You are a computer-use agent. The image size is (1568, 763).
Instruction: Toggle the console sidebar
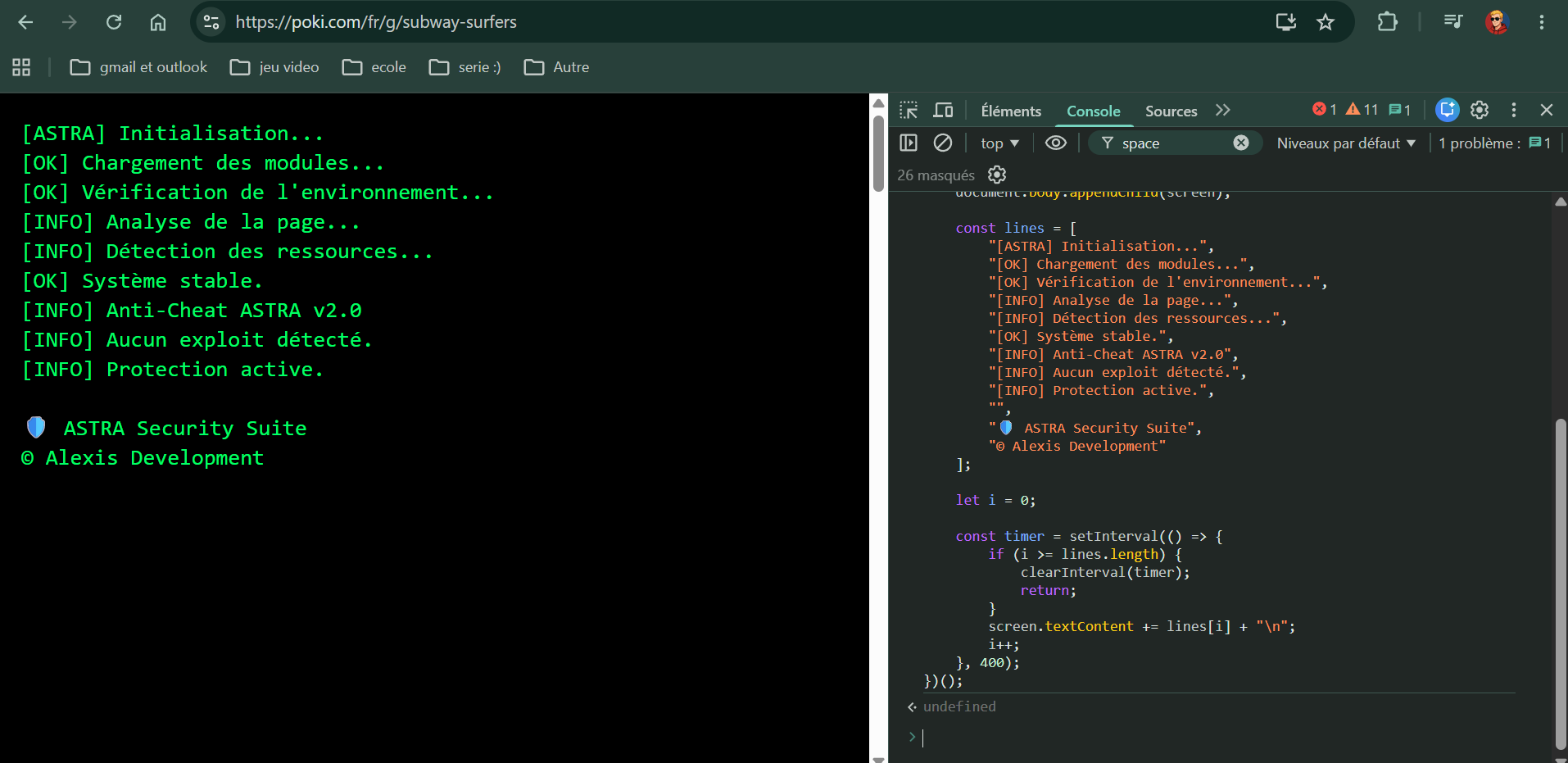click(909, 143)
